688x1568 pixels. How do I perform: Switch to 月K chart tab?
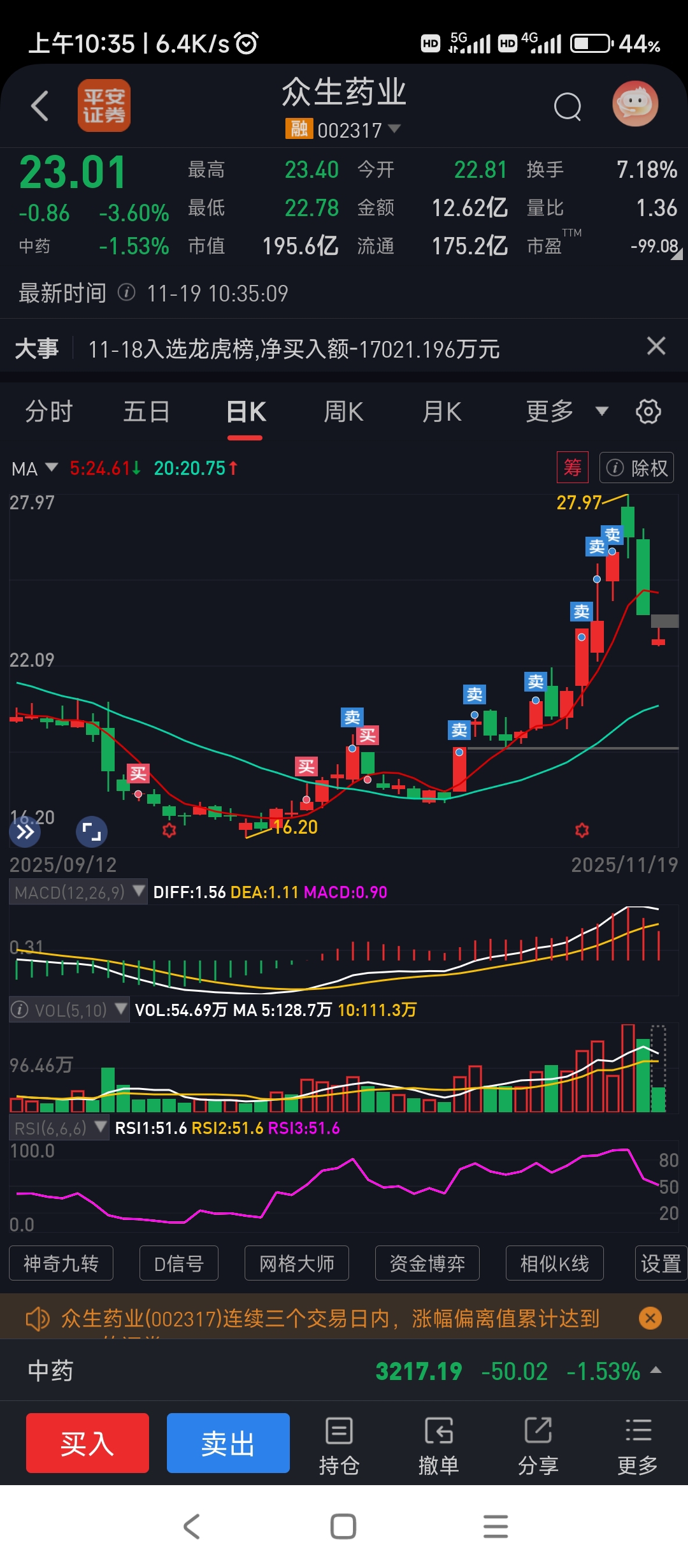442,412
